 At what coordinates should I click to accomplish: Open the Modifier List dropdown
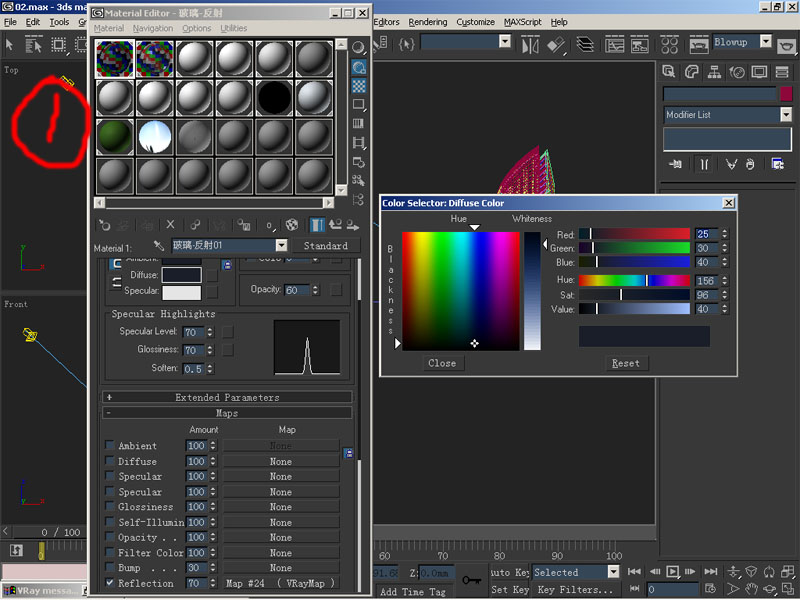click(x=785, y=115)
